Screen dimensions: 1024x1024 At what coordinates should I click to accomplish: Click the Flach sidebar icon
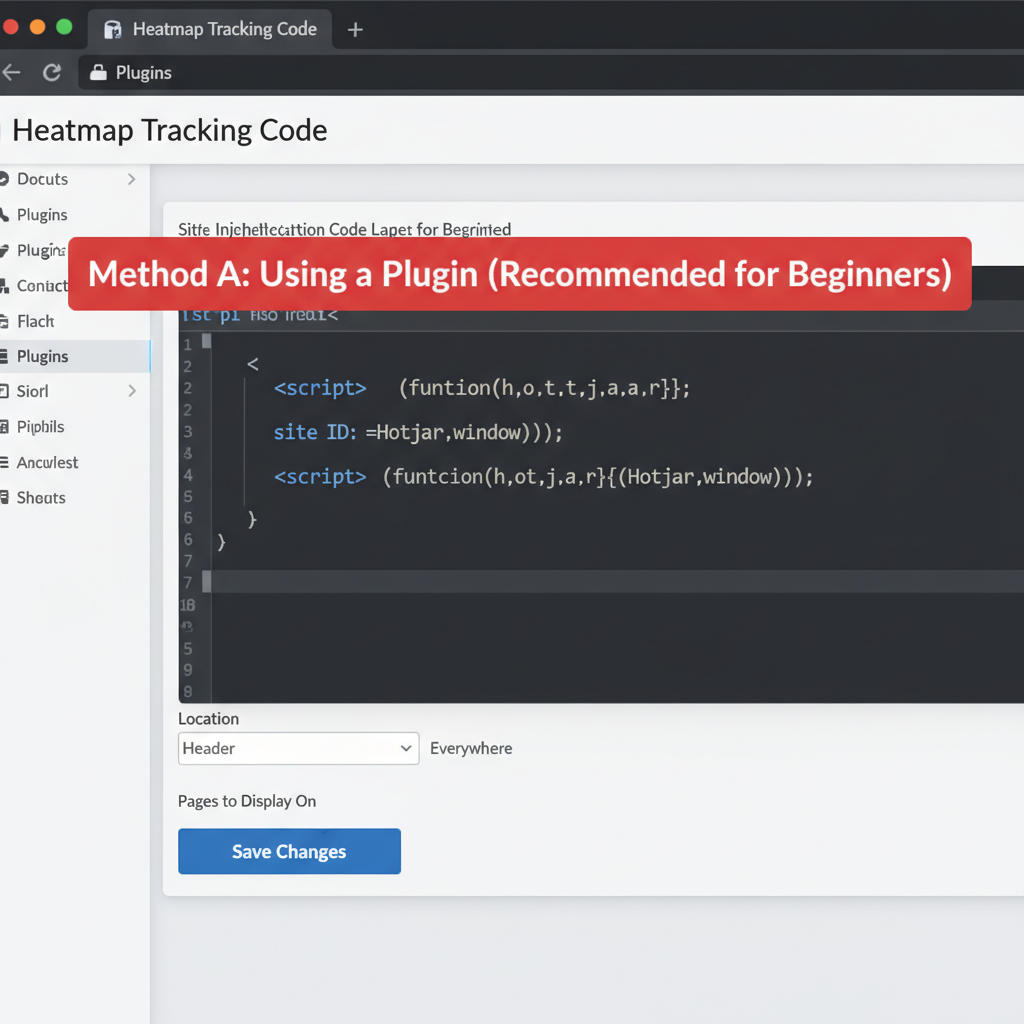pyautogui.click(x=4, y=321)
